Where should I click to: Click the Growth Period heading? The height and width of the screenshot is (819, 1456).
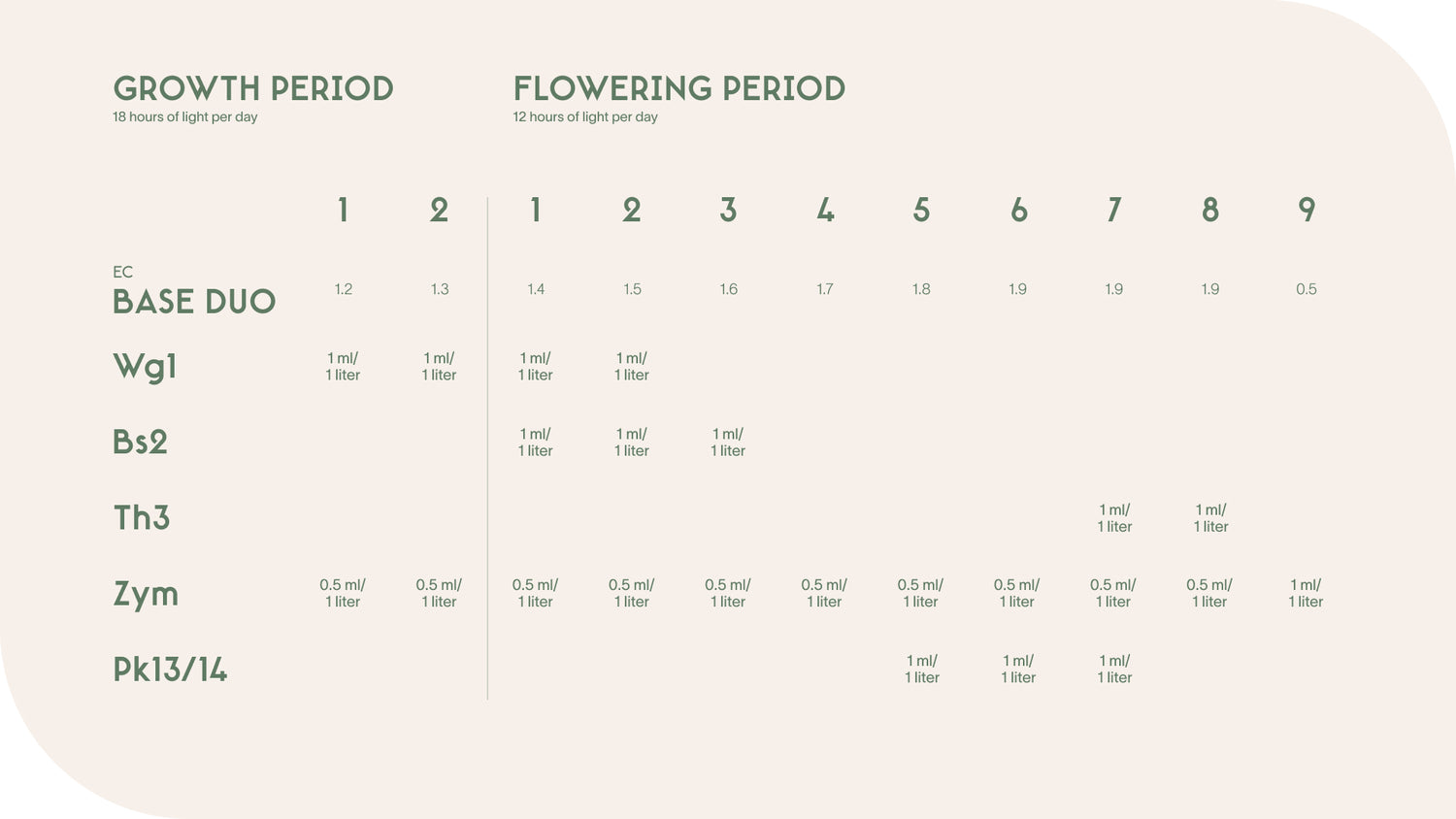253,88
